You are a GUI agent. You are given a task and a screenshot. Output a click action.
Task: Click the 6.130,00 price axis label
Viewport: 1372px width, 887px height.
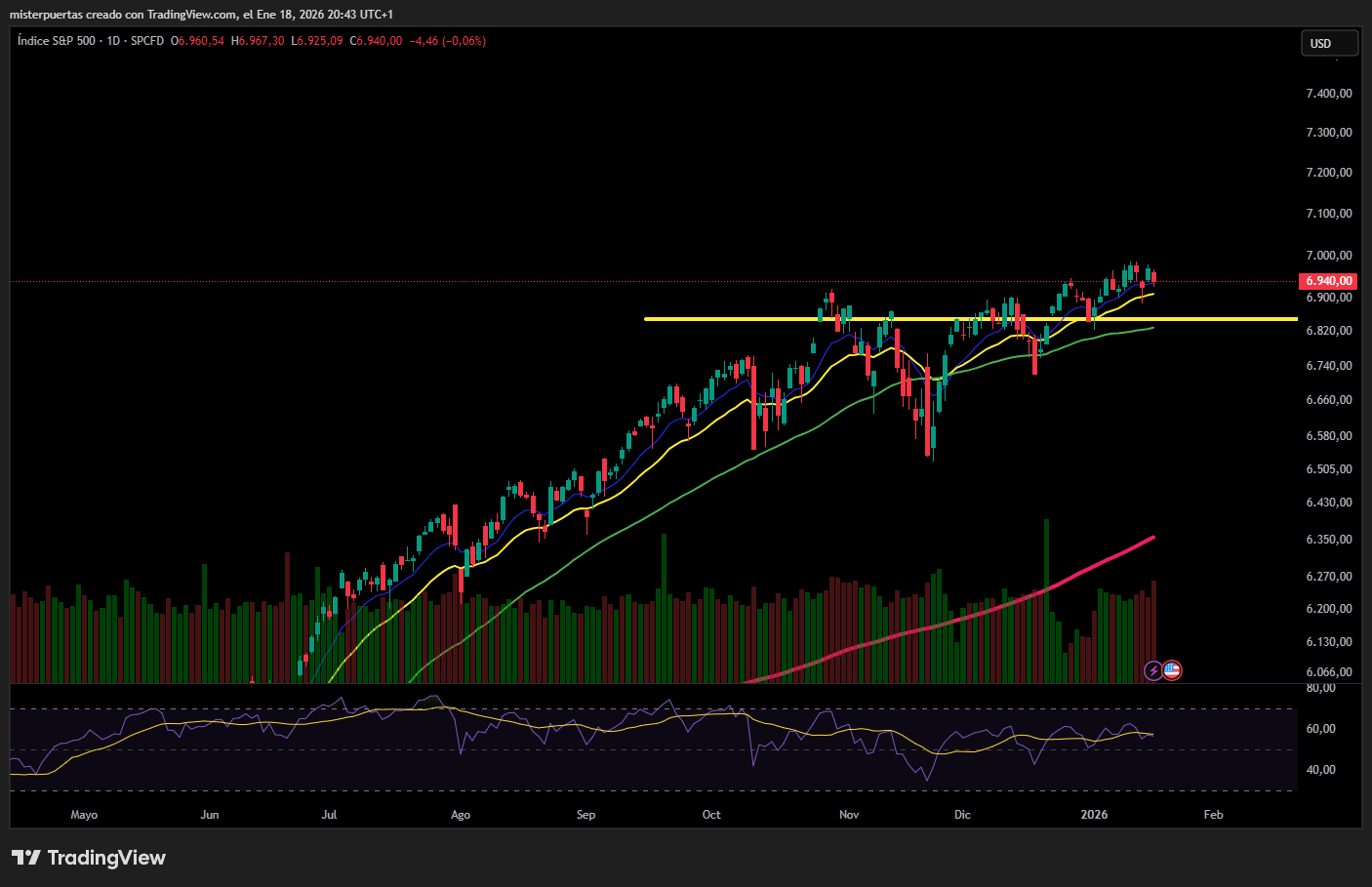click(1329, 642)
